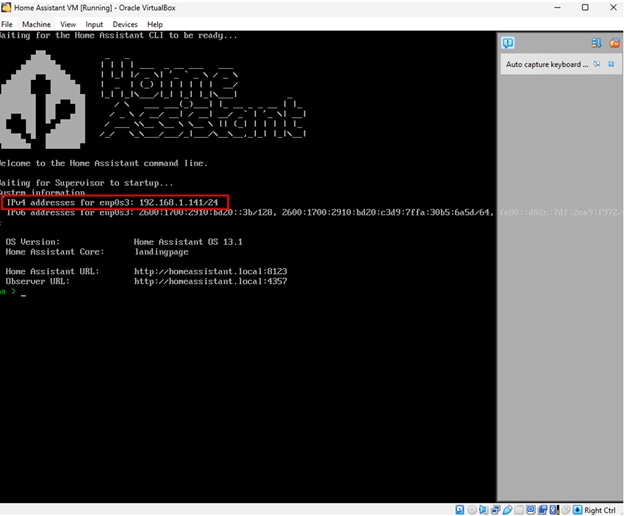Open the View menu

coord(68,24)
